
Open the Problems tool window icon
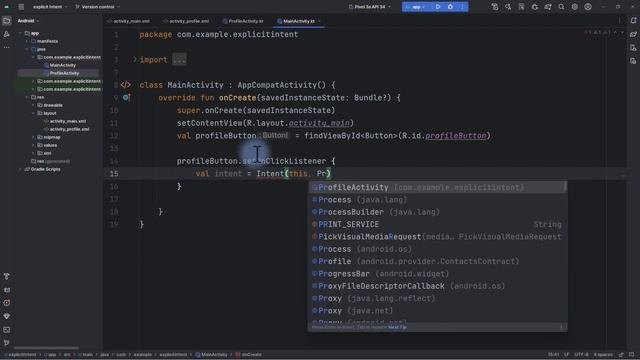(7, 303)
